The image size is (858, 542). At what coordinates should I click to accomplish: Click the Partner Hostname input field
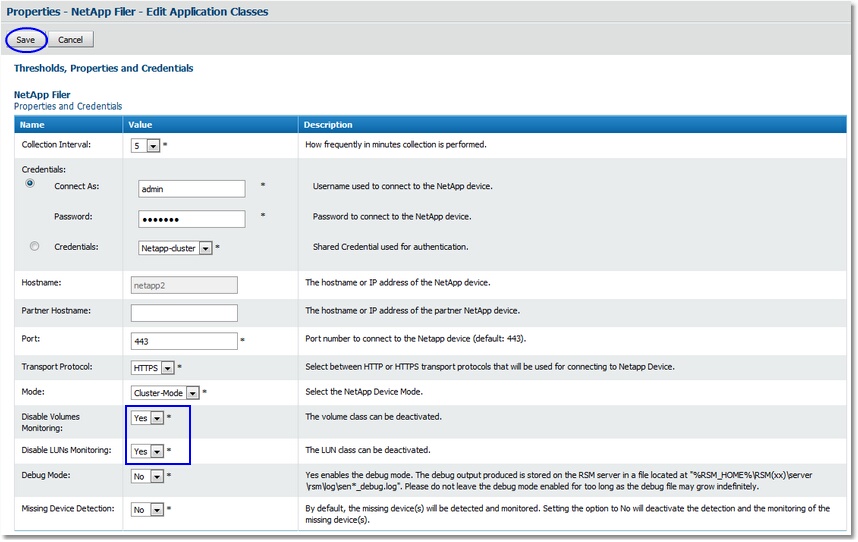click(184, 313)
